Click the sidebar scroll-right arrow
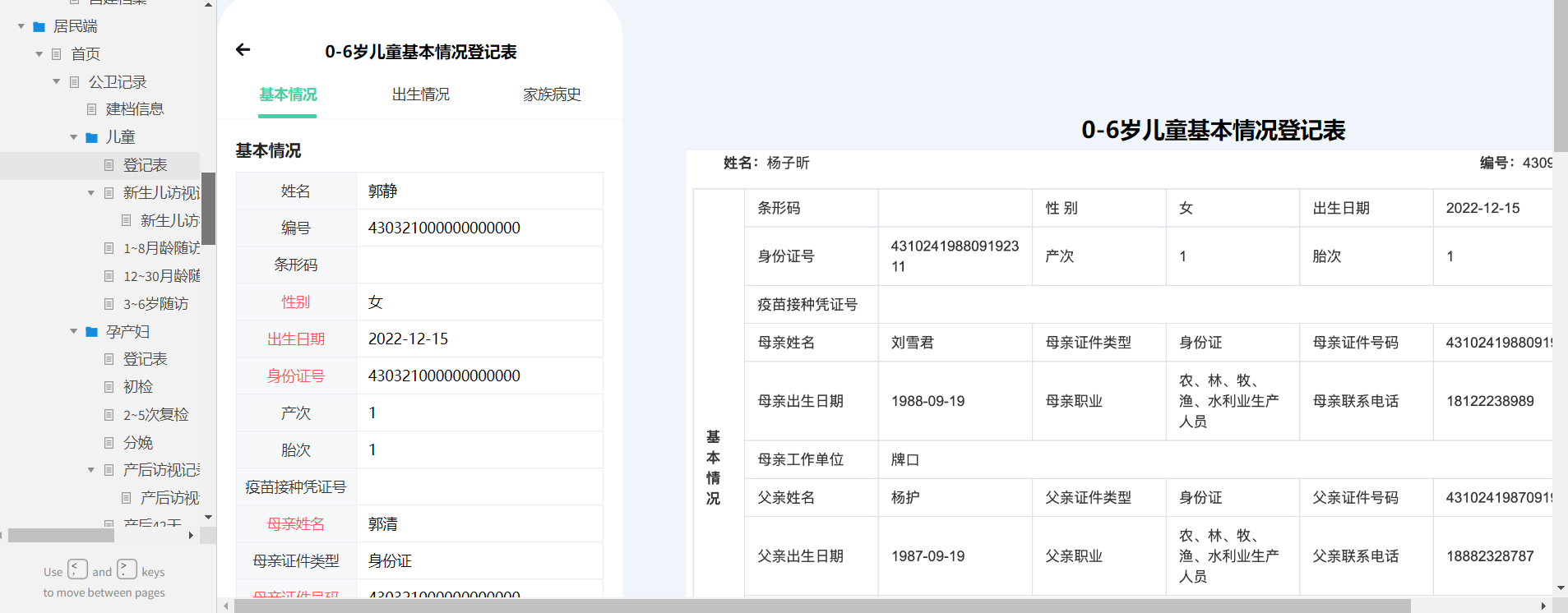The width and height of the screenshot is (1568, 613). pyautogui.click(x=191, y=536)
